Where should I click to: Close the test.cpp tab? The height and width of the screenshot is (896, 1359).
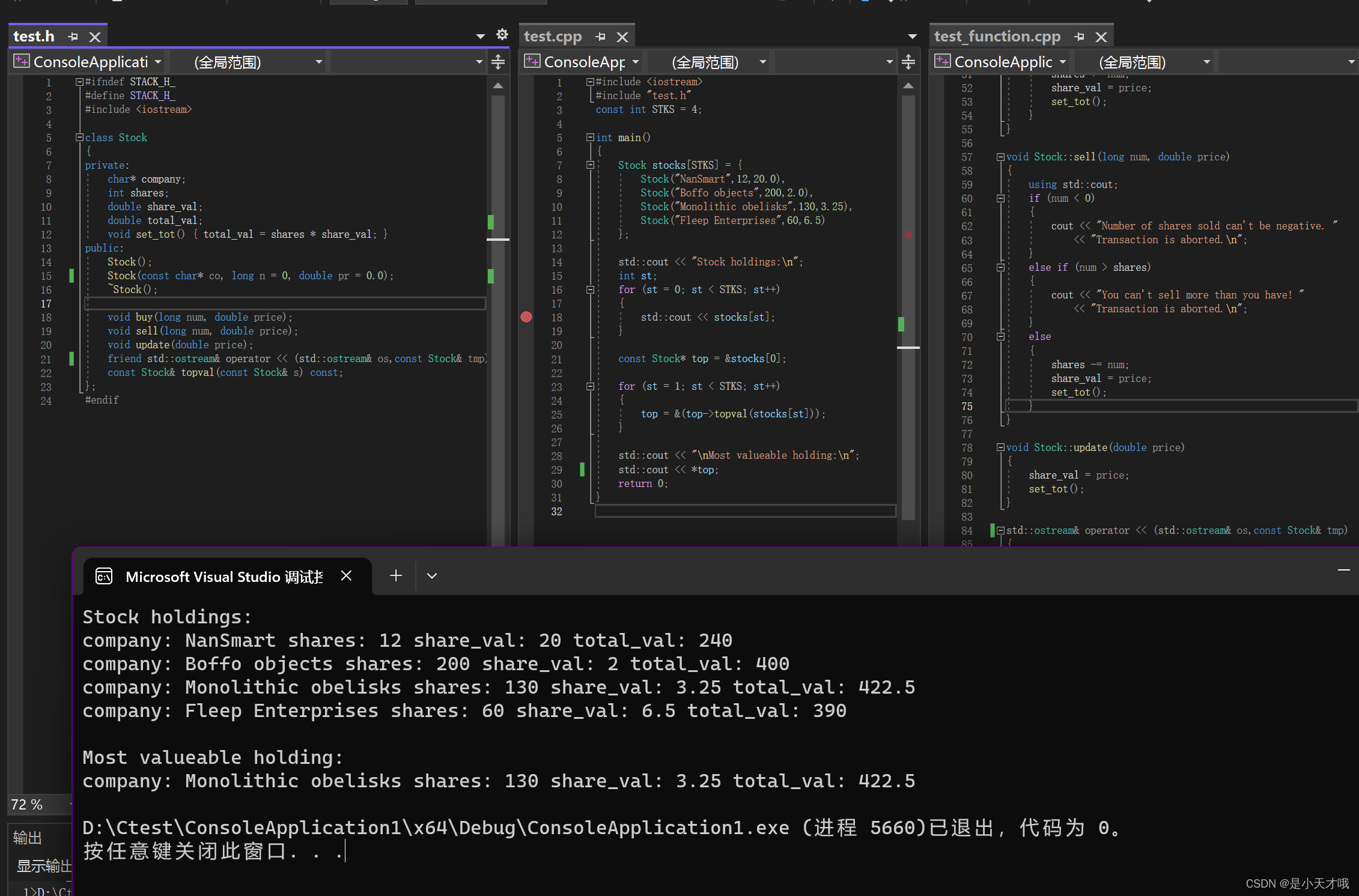(x=622, y=37)
